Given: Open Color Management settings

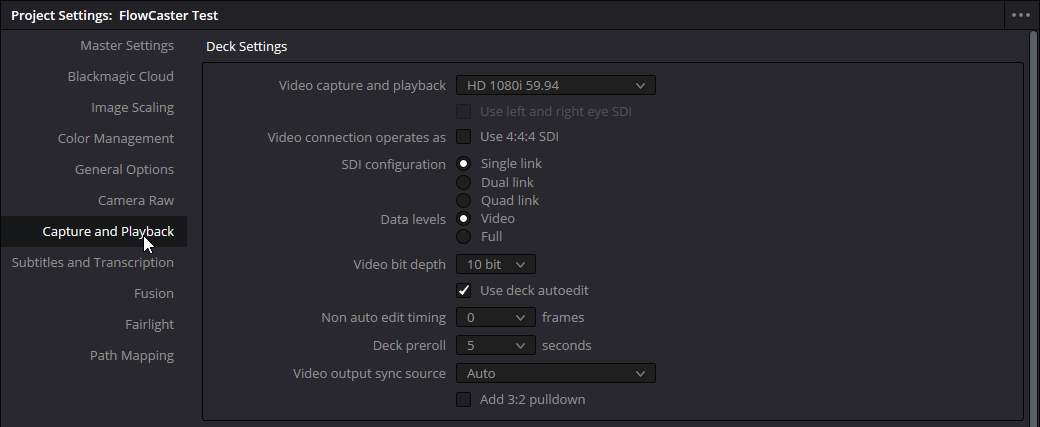Looking at the screenshot, I should pyautogui.click(x=115, y=139).
